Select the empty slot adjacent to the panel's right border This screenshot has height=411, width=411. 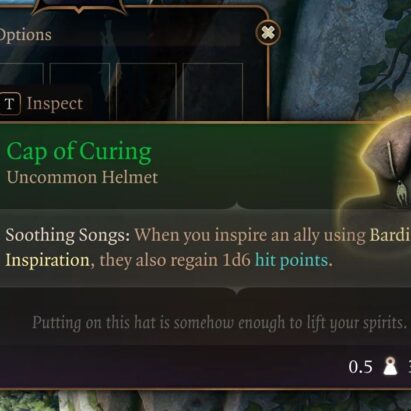point(213,91)
